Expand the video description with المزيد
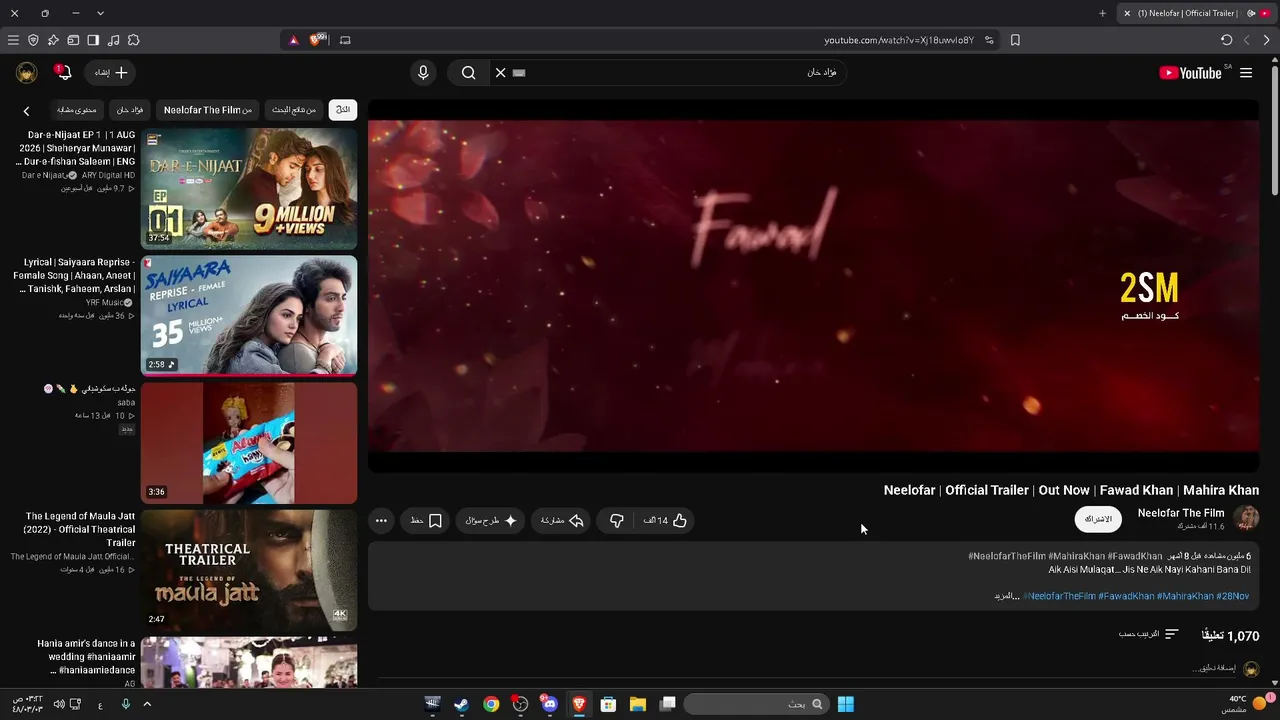The image size is (1280, 720). coord(1005,596)
